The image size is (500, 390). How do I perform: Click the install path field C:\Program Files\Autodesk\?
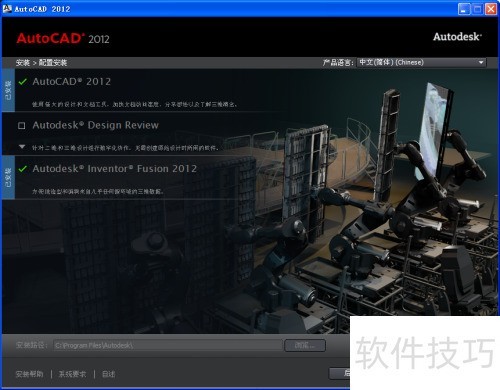[x=168, y=345]
